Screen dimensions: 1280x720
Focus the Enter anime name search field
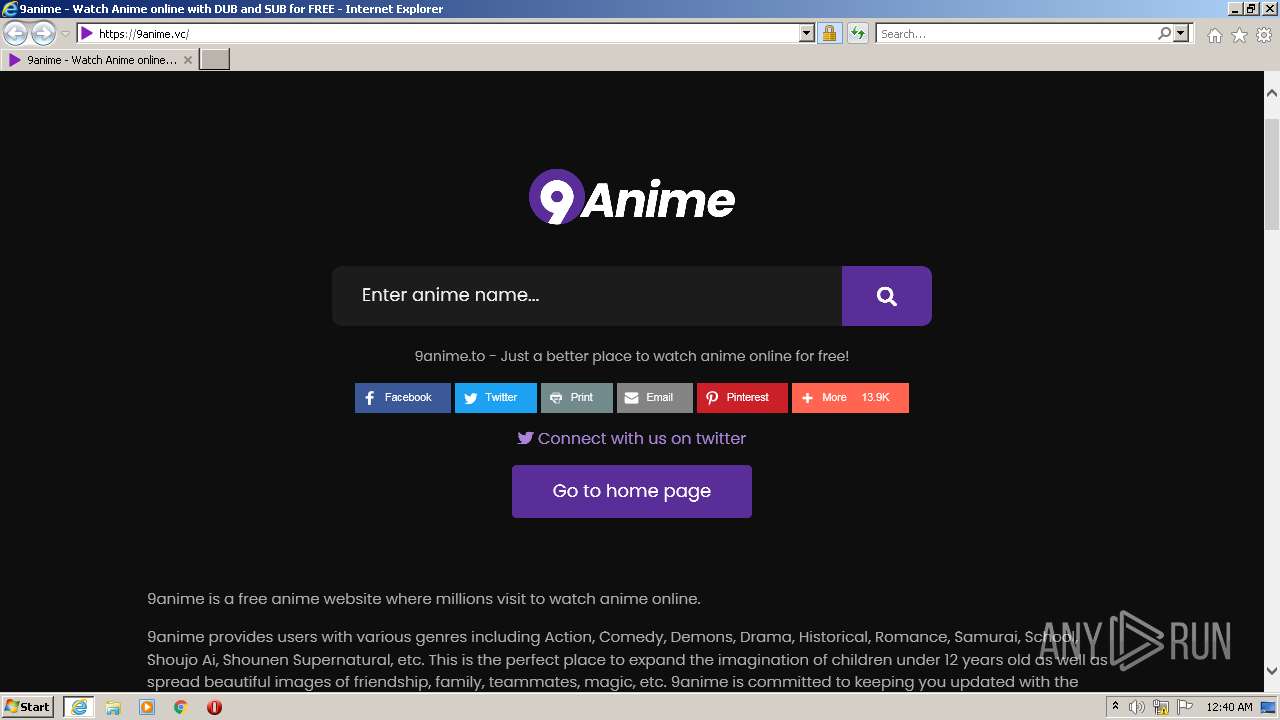(587, 296)
